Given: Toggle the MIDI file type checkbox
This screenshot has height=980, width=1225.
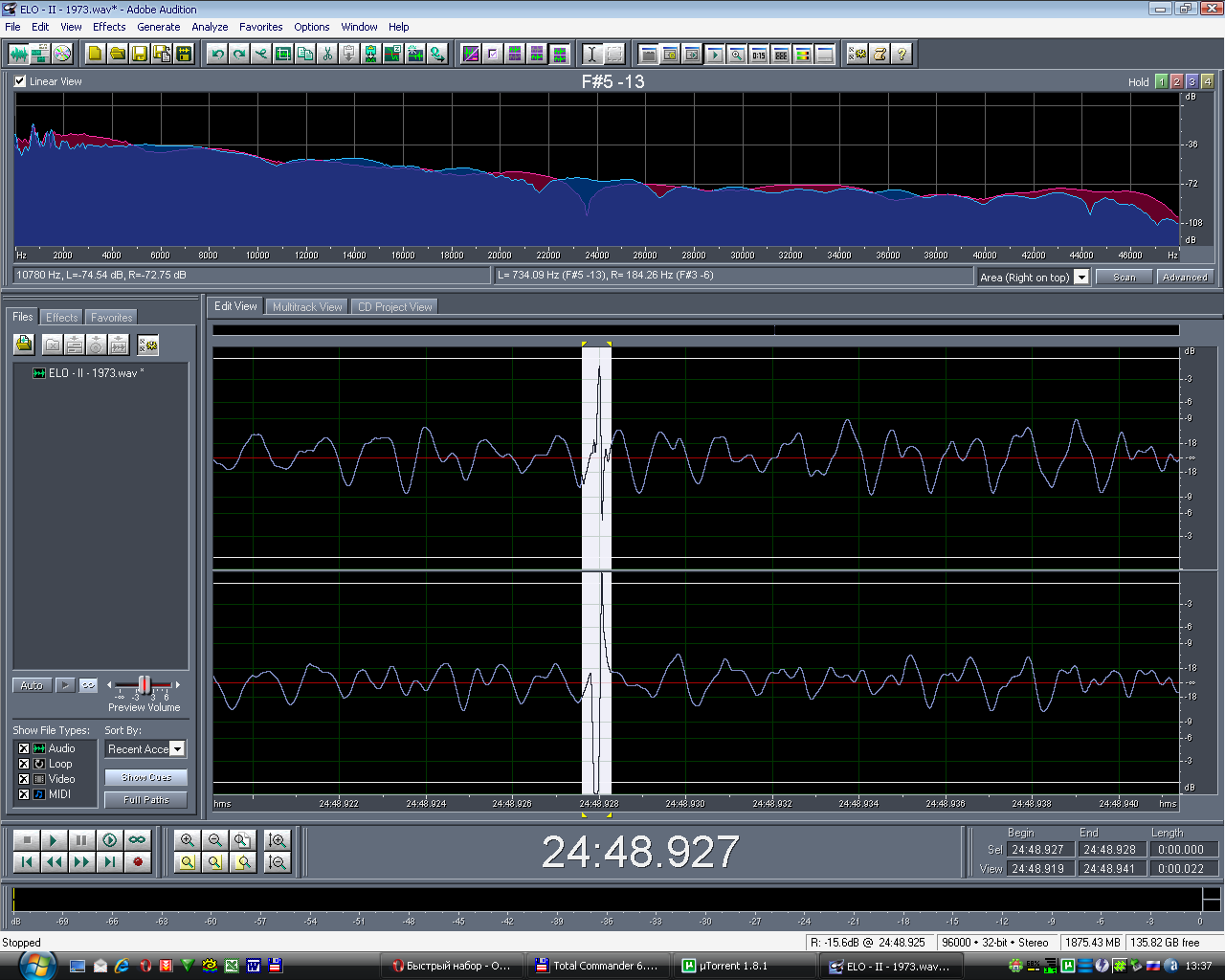Looking at the screenshot, I should [x=24, y=794].
